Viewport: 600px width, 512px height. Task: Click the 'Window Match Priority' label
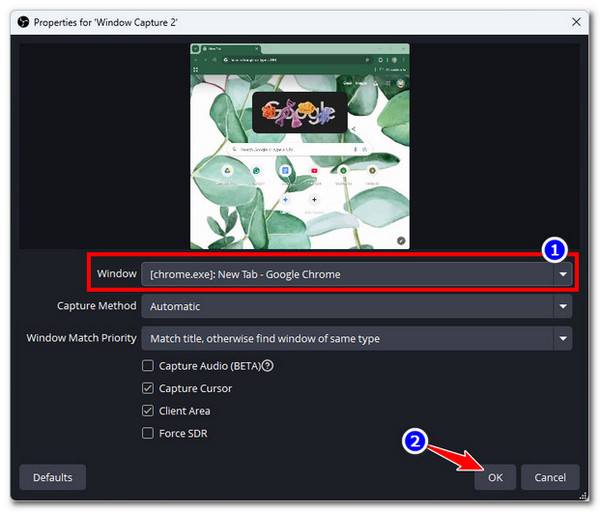(81, 338)
